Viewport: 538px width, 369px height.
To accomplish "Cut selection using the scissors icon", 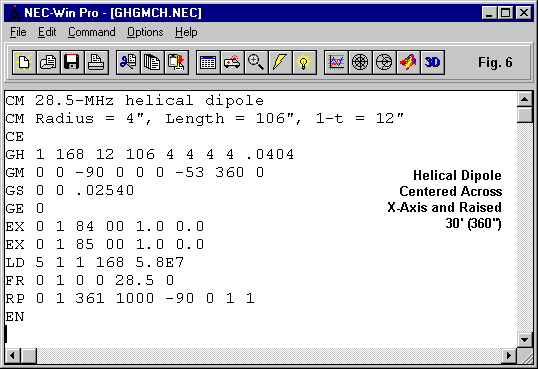I will coord(128,62).
